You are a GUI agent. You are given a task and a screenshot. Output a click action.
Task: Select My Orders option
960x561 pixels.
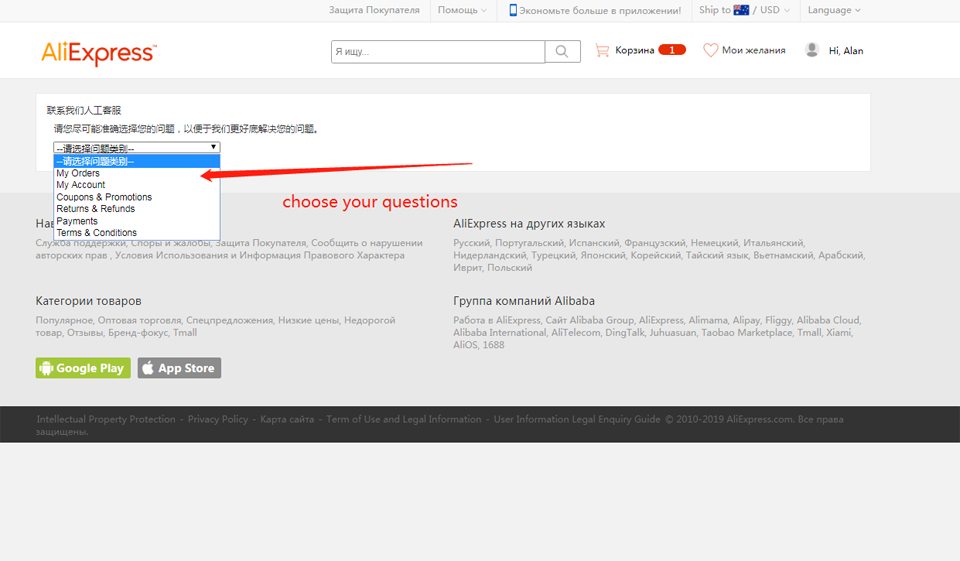point(137,173)
